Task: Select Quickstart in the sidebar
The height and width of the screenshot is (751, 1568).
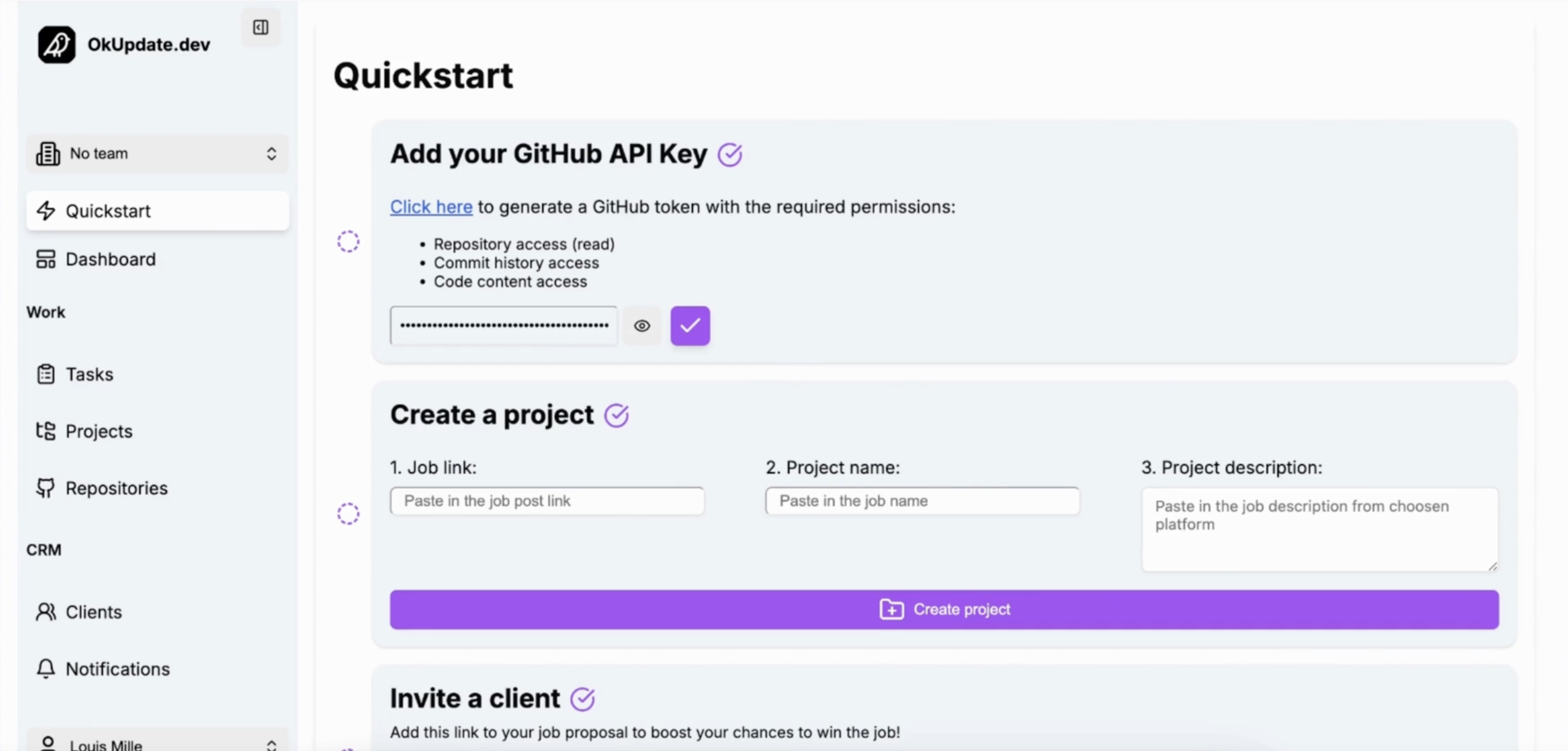Action: (158, 211)
